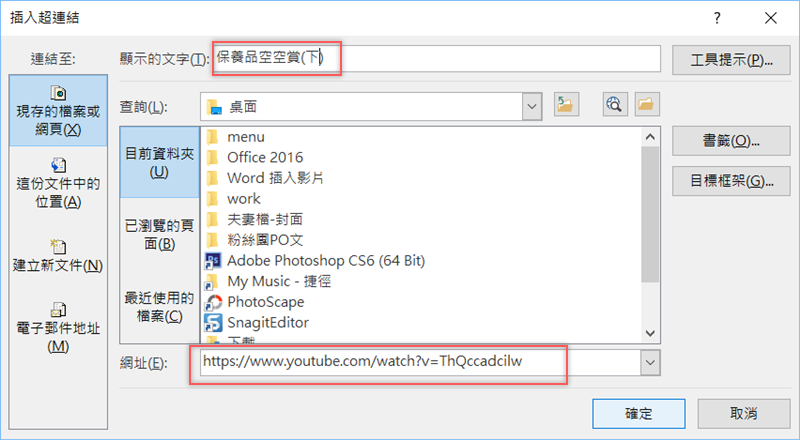Select Existing File or Web Page (現存的檔案或網頁) icon
The width and height of the screenshot is (800, 440).
click(58, 93)
